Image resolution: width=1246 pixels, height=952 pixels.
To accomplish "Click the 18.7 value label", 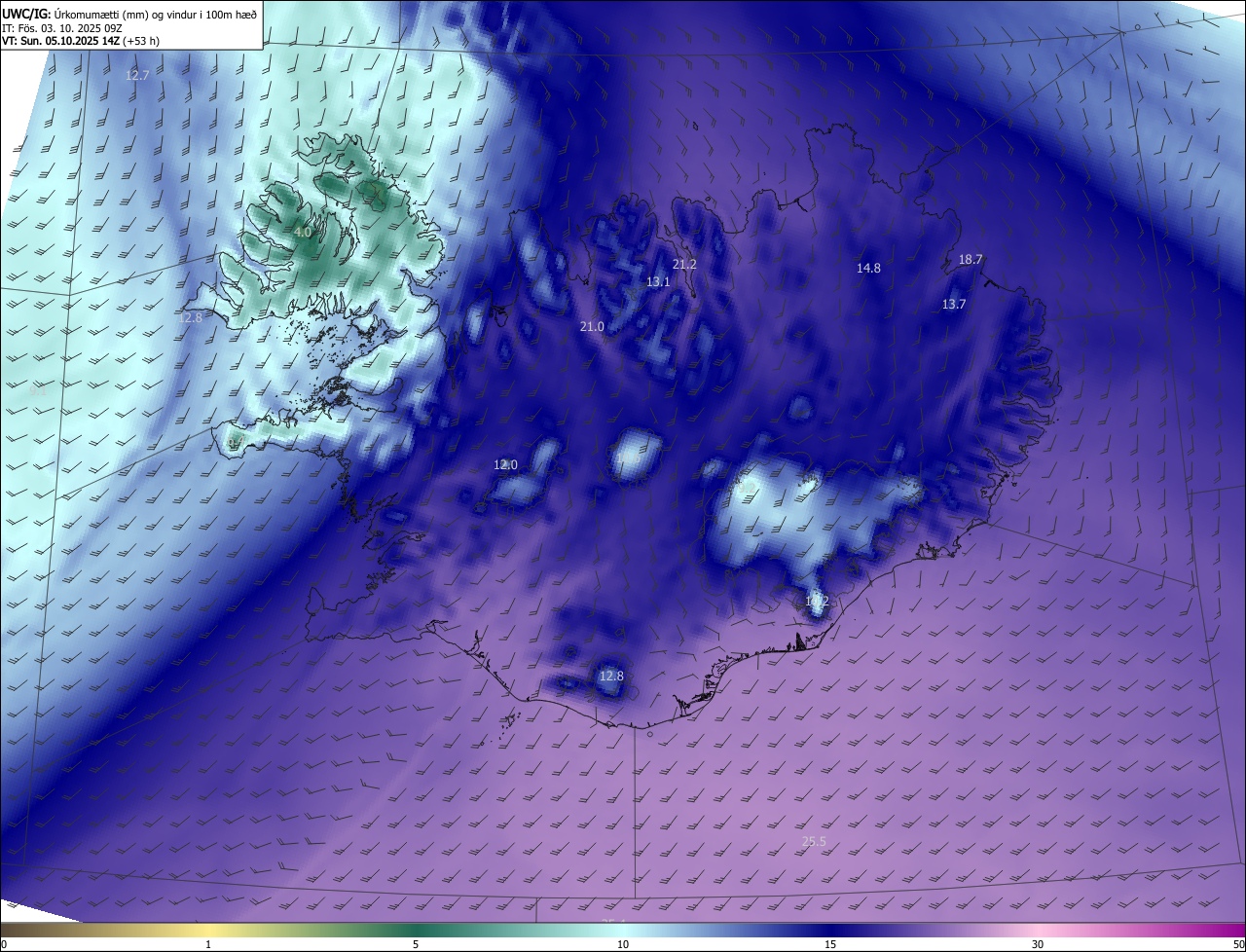I will 971,259.
